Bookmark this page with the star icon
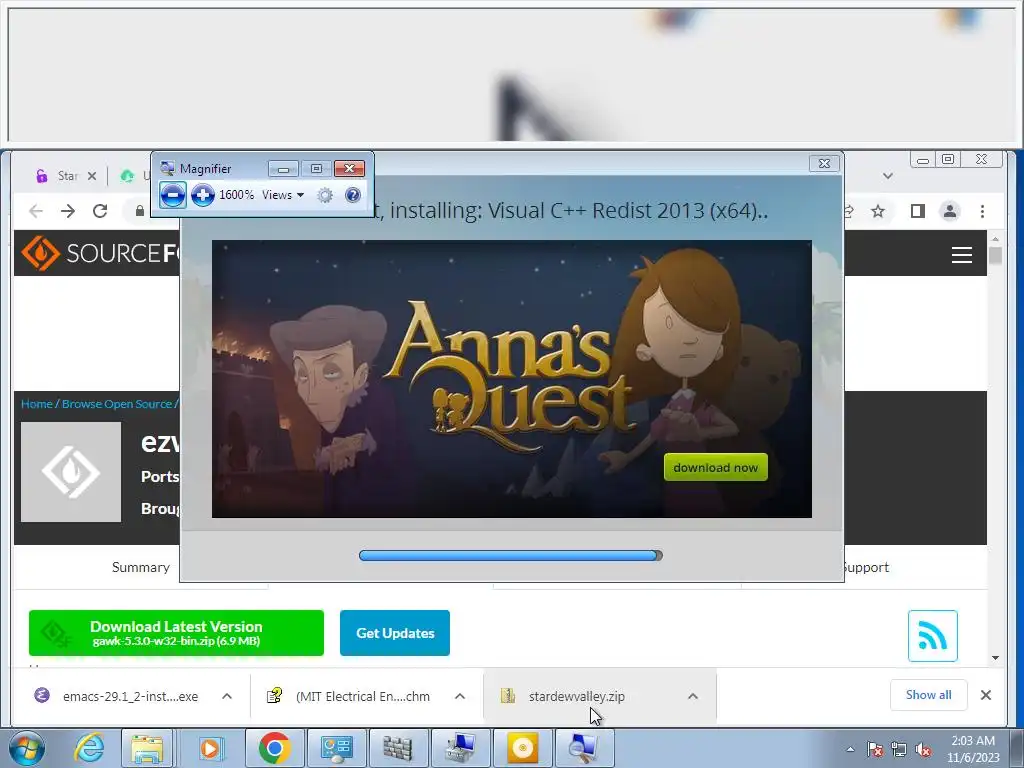This screenshot has width=1024, height=768. [878, 211]
